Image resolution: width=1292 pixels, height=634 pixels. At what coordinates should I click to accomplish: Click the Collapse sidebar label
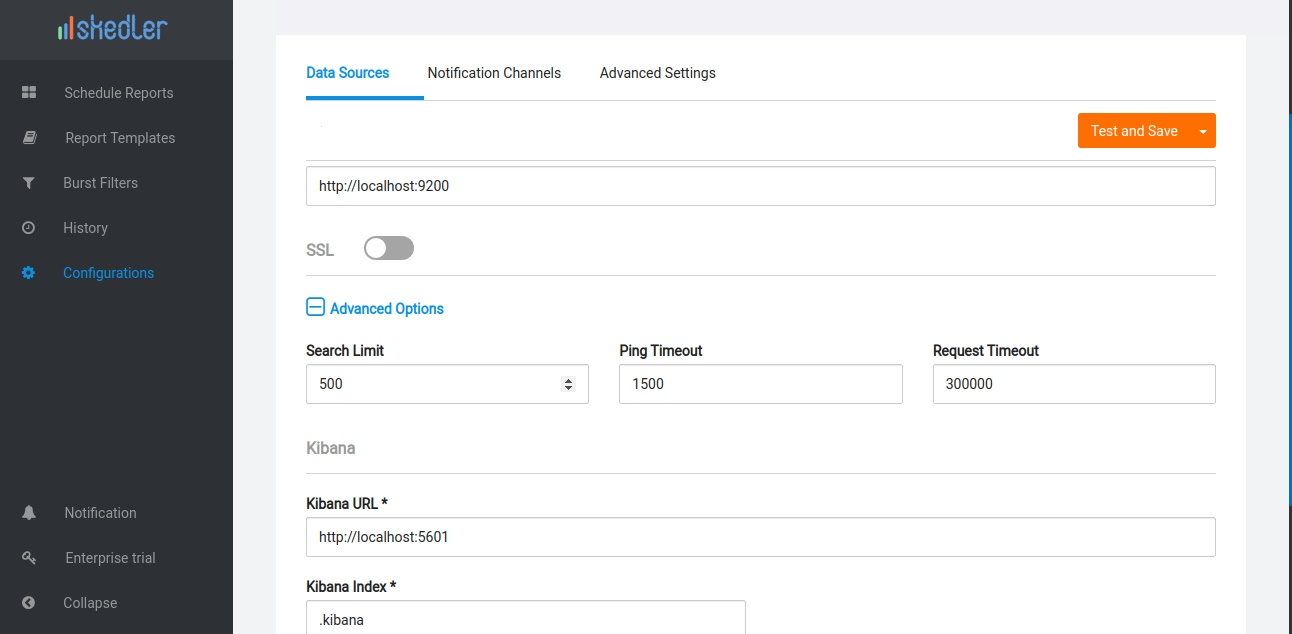pos(90,603)
